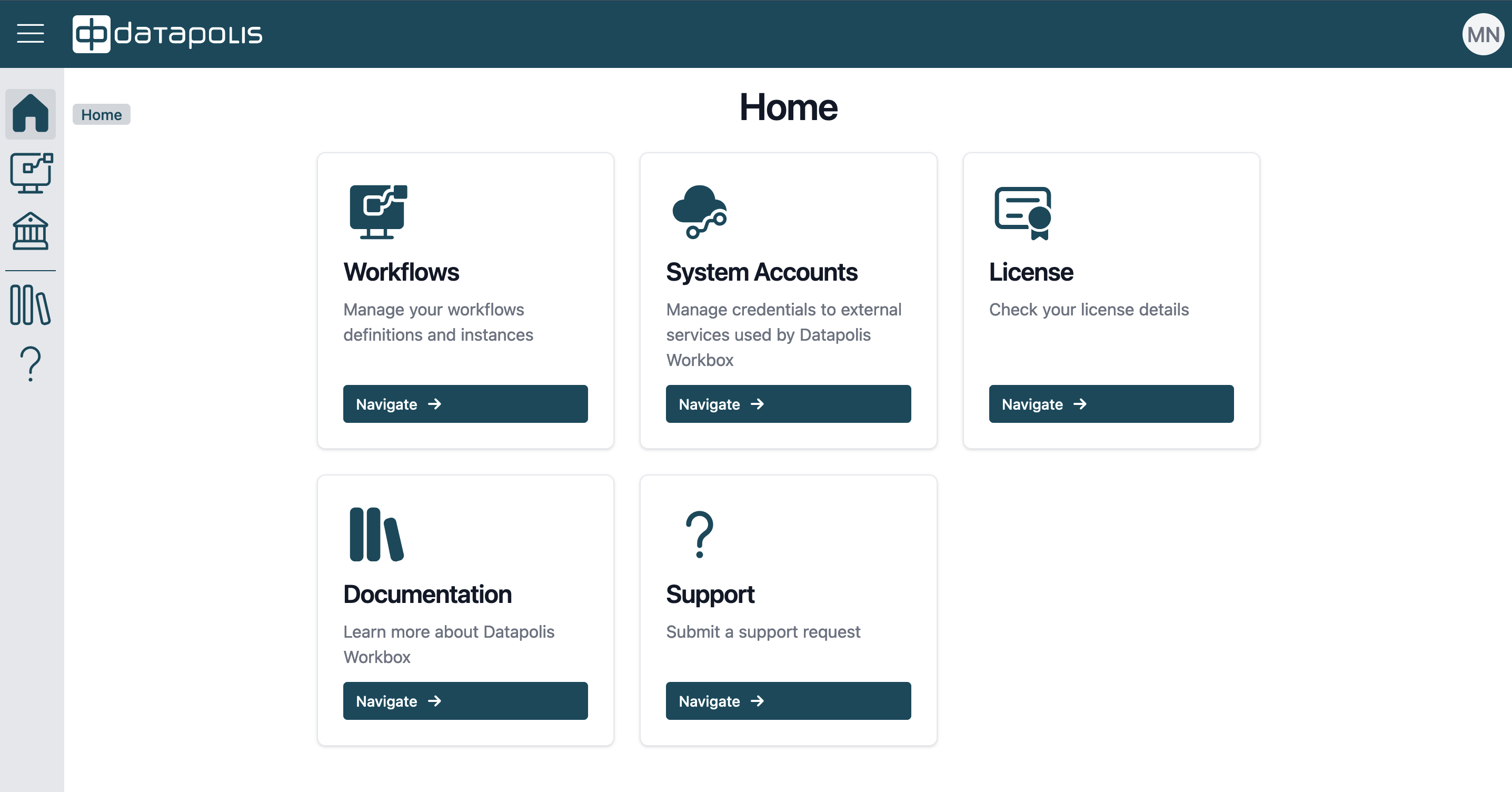Click the Datapolis logo
This screenshot has width=1512, height=792.
167,34
